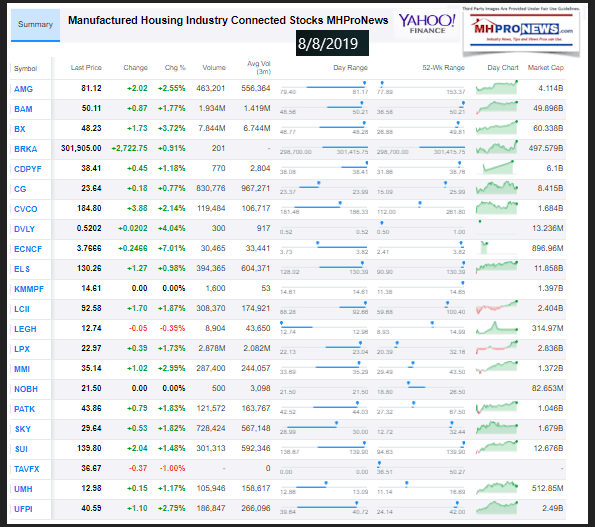Viewport: 595px width, 527px height.
Task: Open the BRKA day chart thumbnail
Action: (497, 147)
